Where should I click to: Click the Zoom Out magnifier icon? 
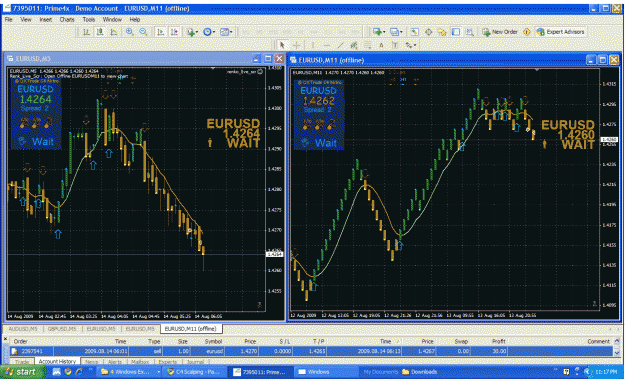[143, 32]
